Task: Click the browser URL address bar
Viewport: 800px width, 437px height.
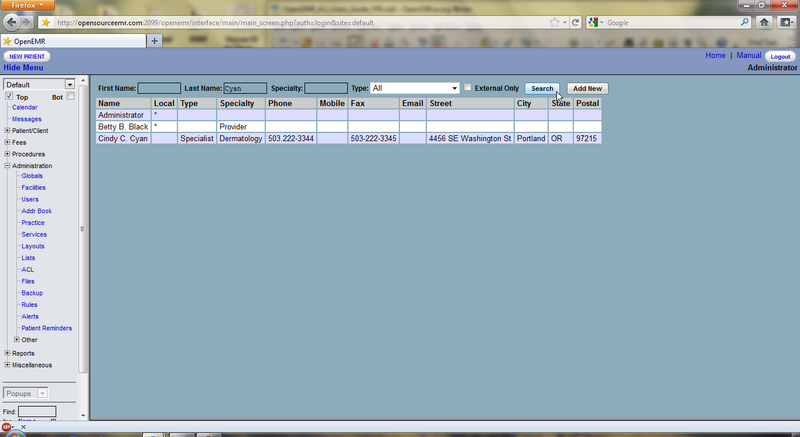Action: (x=301, y=22)
